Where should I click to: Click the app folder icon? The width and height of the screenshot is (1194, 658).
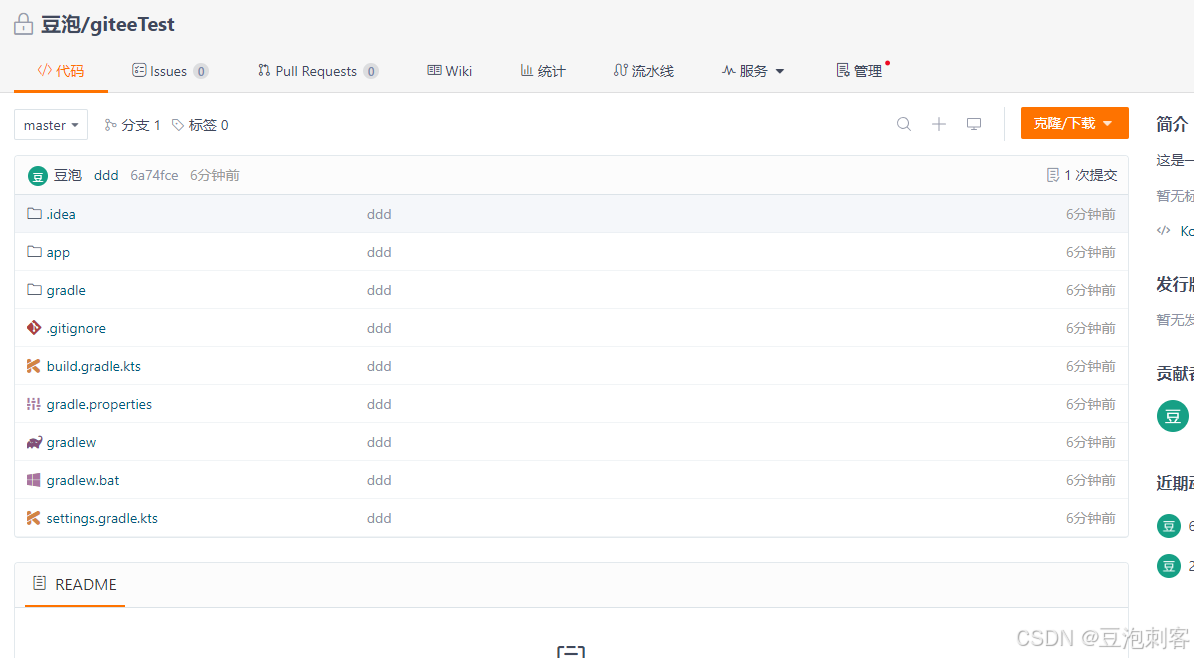click(34, 251)
